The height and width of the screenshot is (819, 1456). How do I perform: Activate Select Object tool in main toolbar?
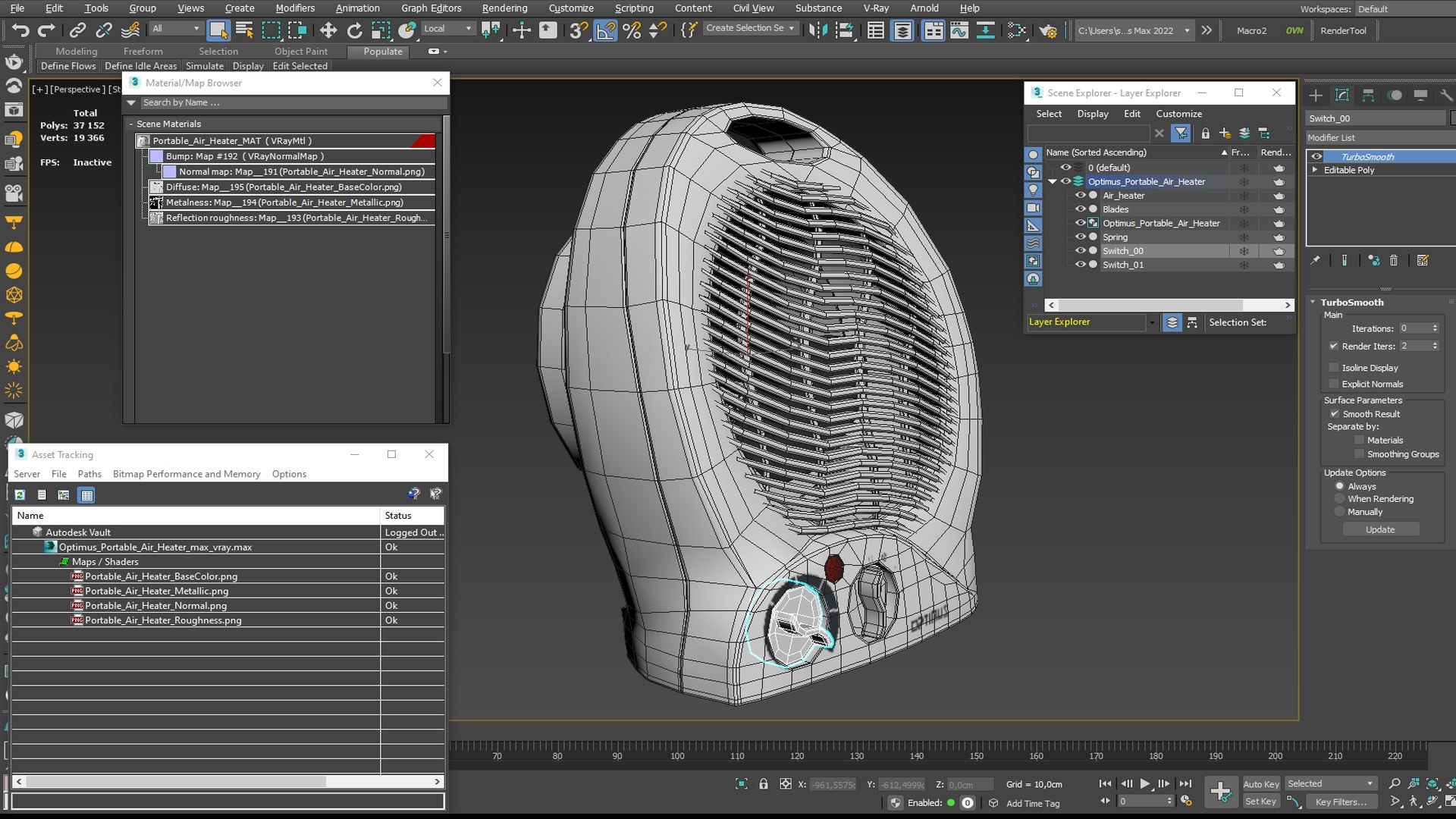click(x=218, y=30)
